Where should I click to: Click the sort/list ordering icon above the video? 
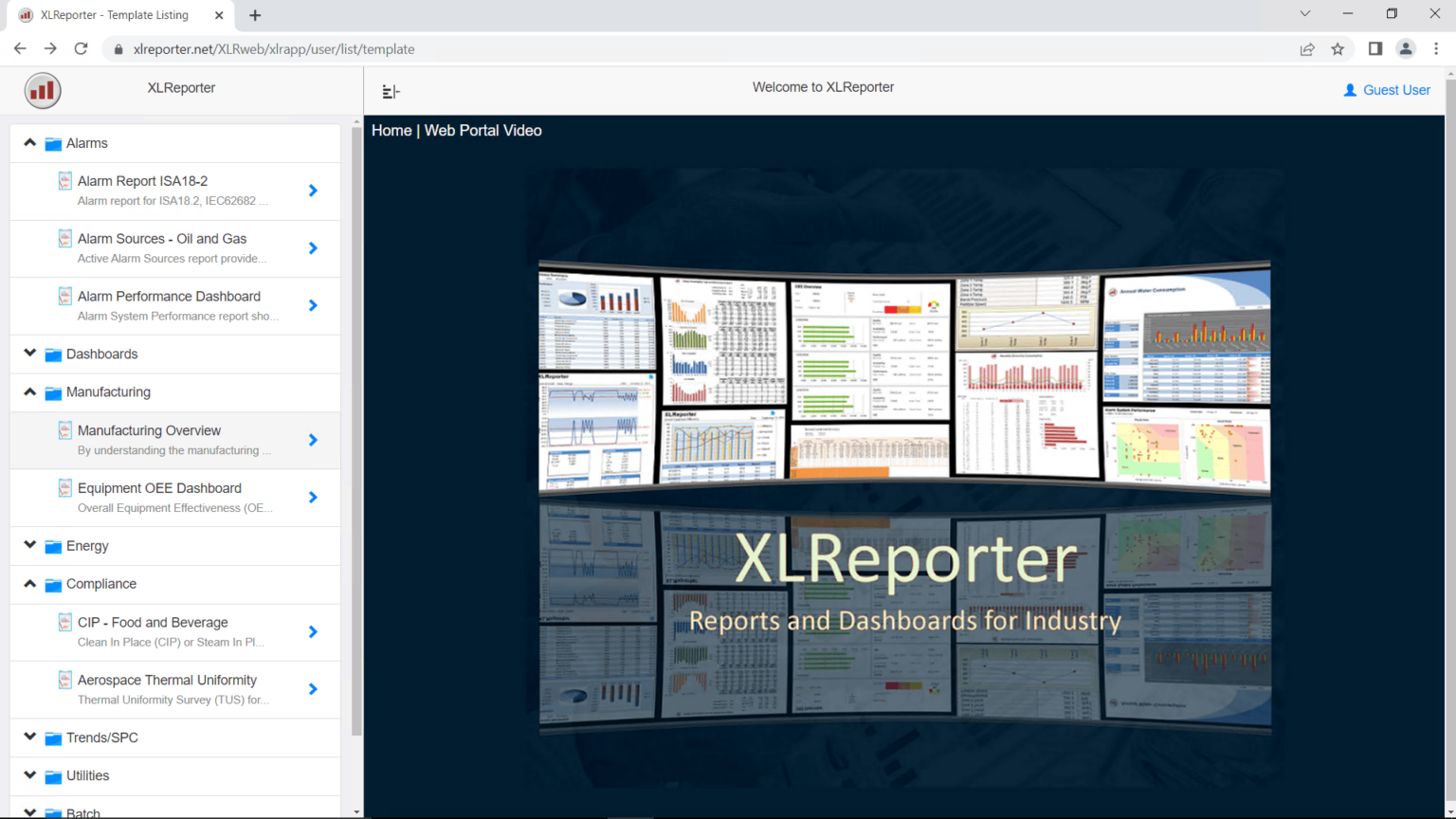click(x=391, y=90)
